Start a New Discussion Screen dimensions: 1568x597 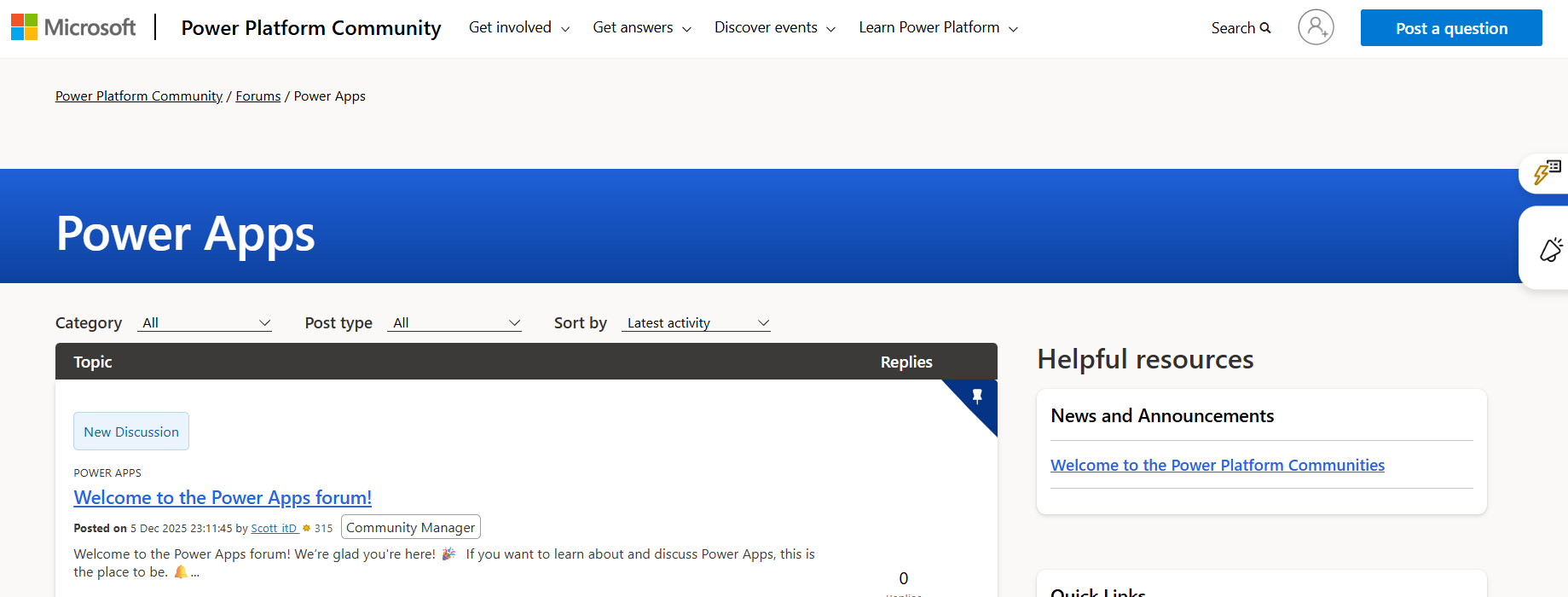(131, 432)
